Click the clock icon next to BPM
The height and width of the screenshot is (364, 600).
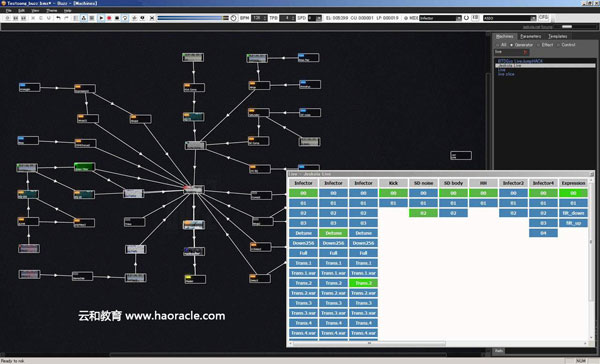click(233, 18)
